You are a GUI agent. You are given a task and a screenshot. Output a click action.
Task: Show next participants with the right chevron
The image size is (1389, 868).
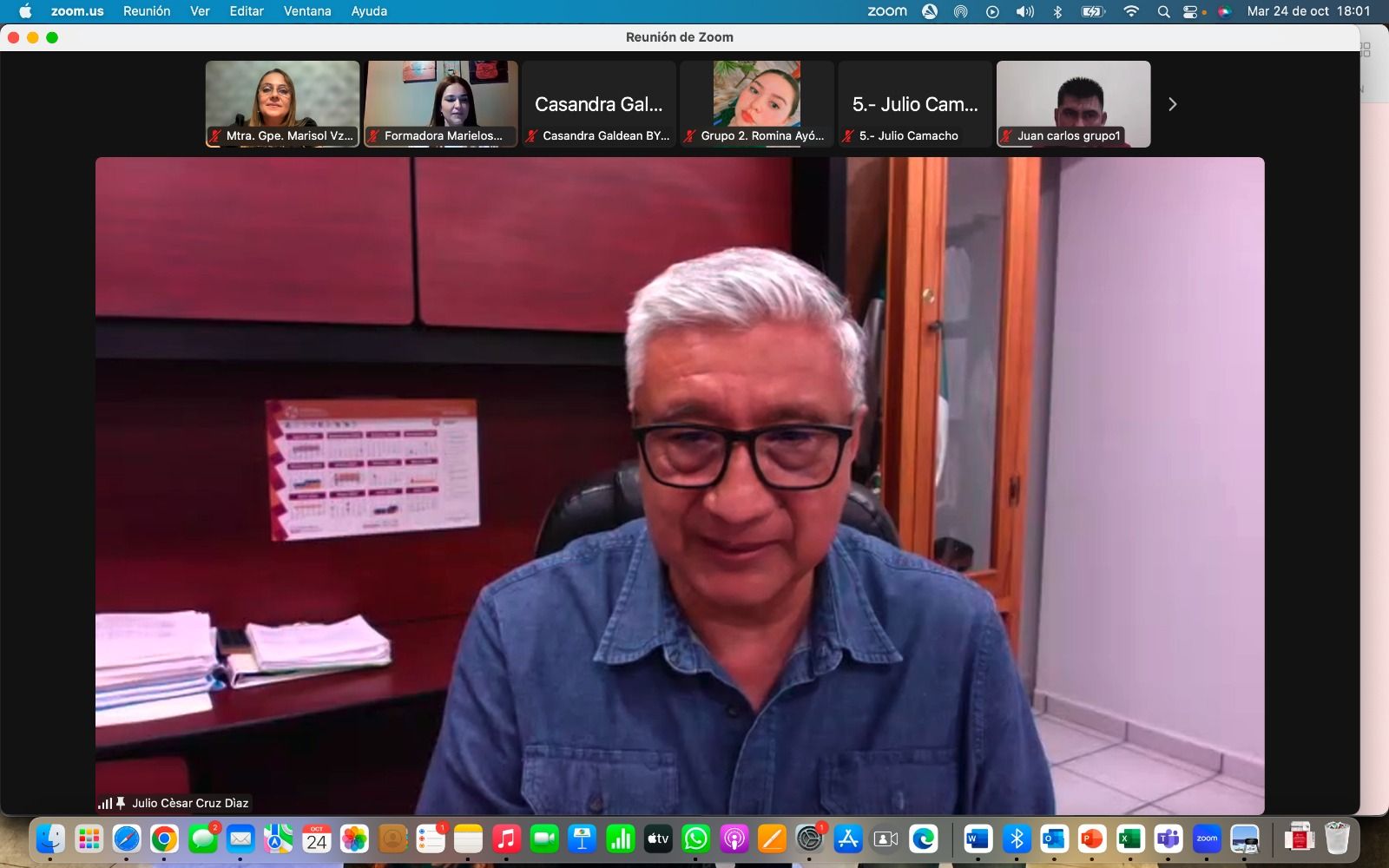(x=1172, y=104)
